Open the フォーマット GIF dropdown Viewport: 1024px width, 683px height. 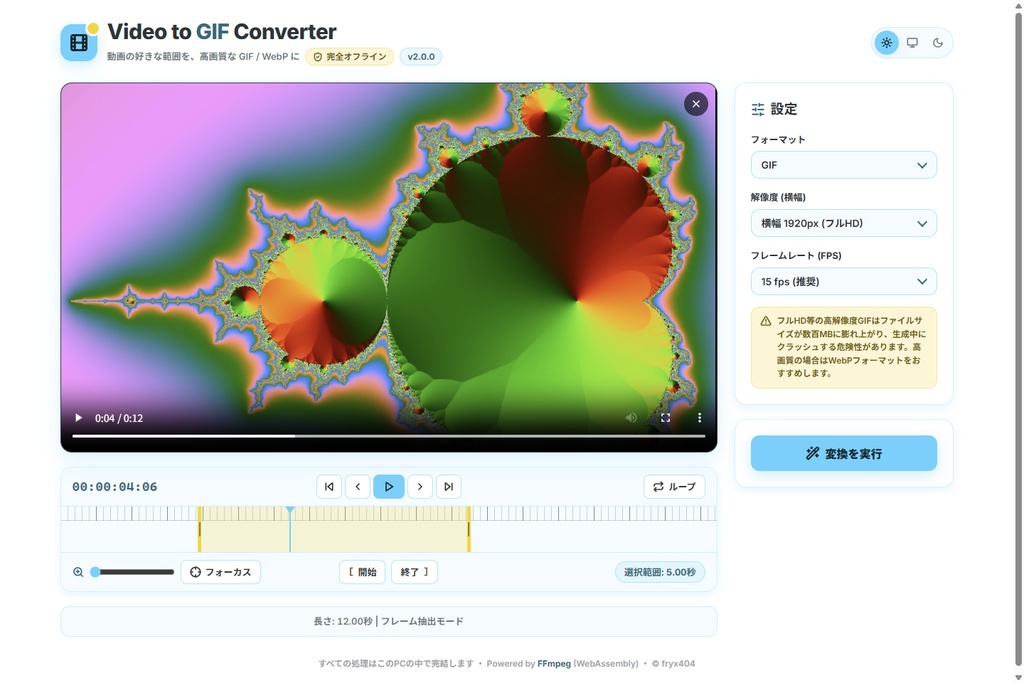click(844, 165)
